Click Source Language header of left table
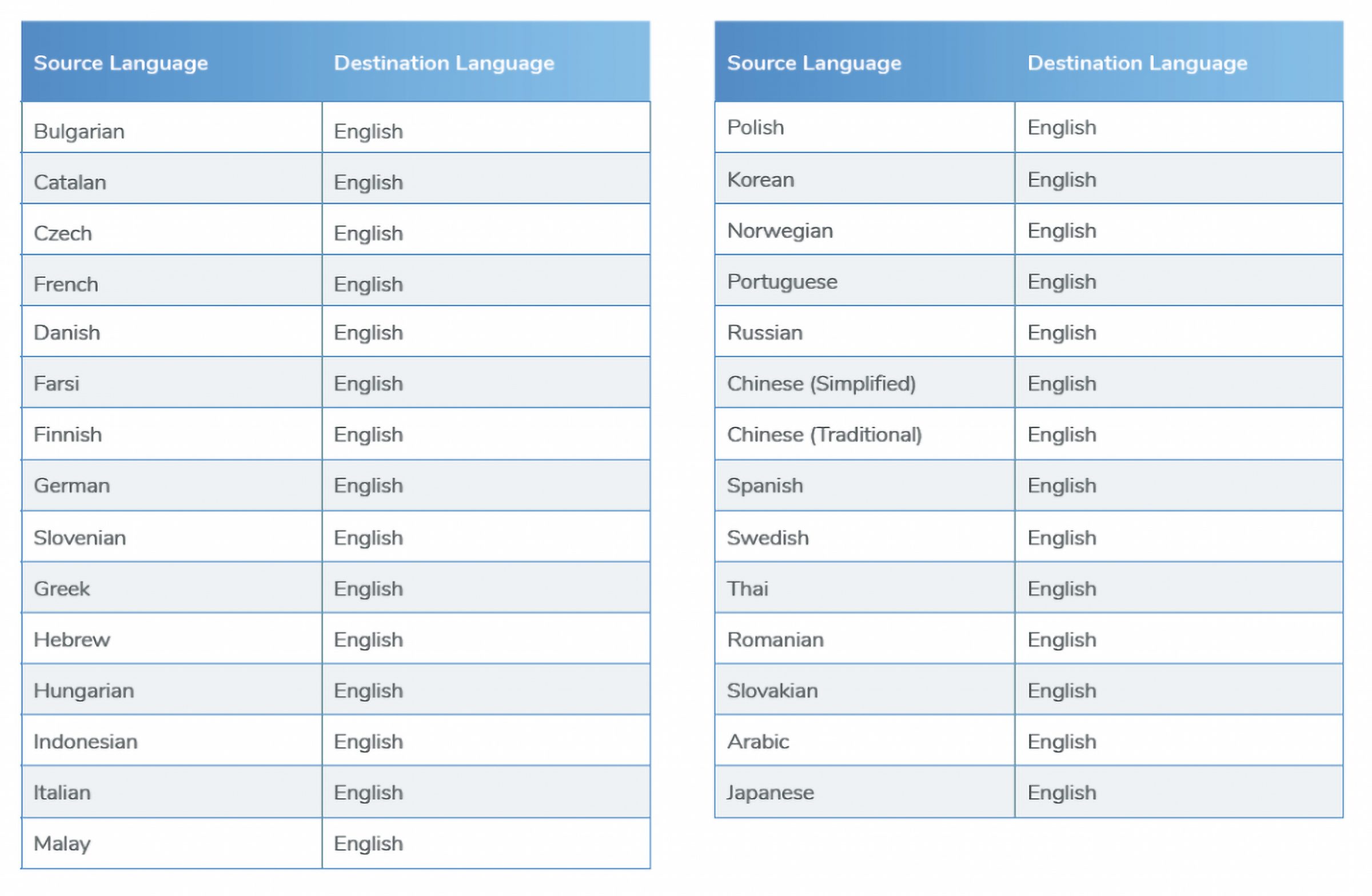Viewport: 1372px width, 896px height. [x=121, y=63]
